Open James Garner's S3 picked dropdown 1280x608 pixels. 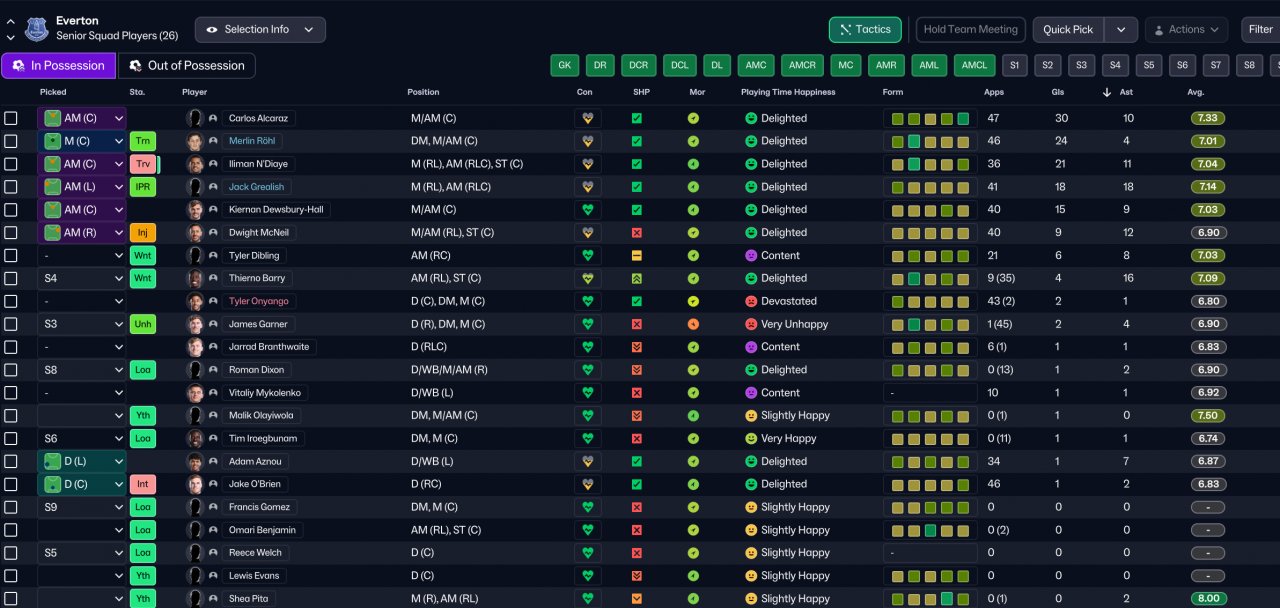pos(82,324)
